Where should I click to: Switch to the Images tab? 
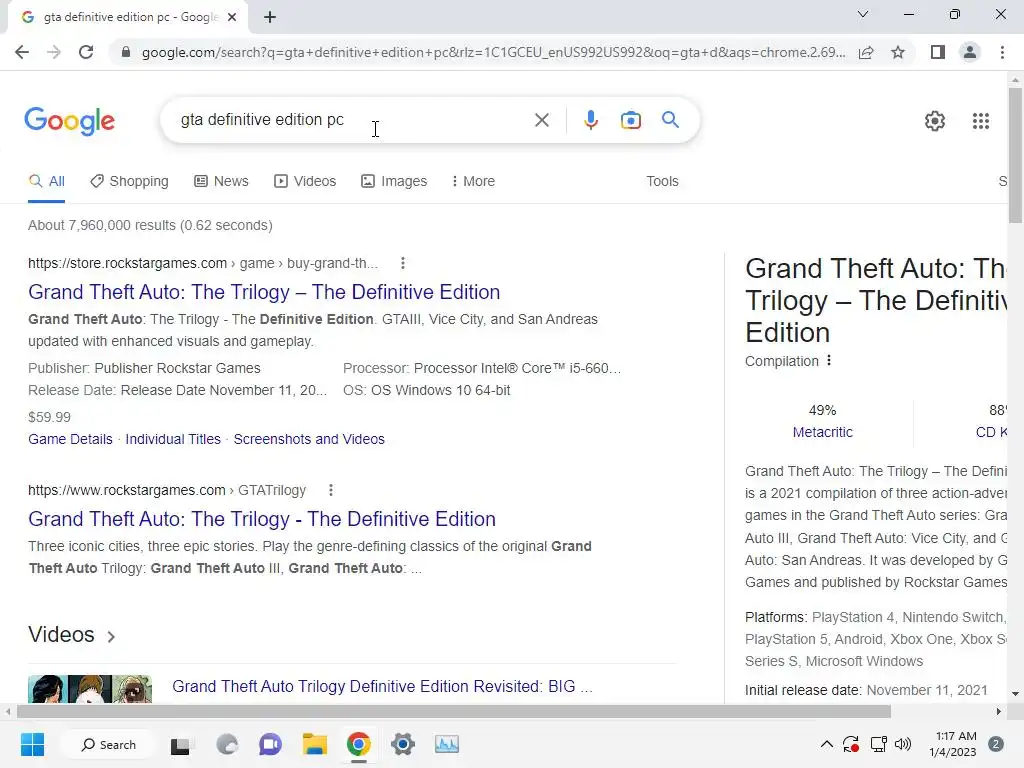coord(394,182)
